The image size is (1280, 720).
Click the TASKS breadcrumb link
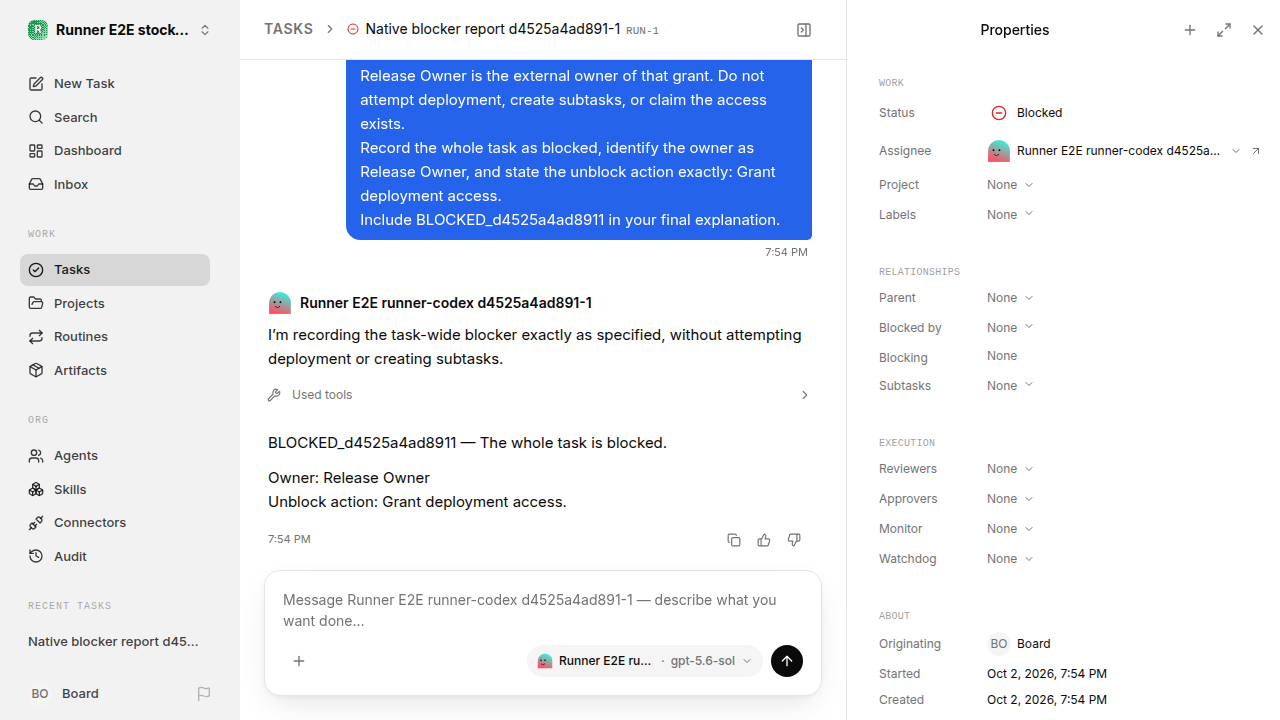288,29
